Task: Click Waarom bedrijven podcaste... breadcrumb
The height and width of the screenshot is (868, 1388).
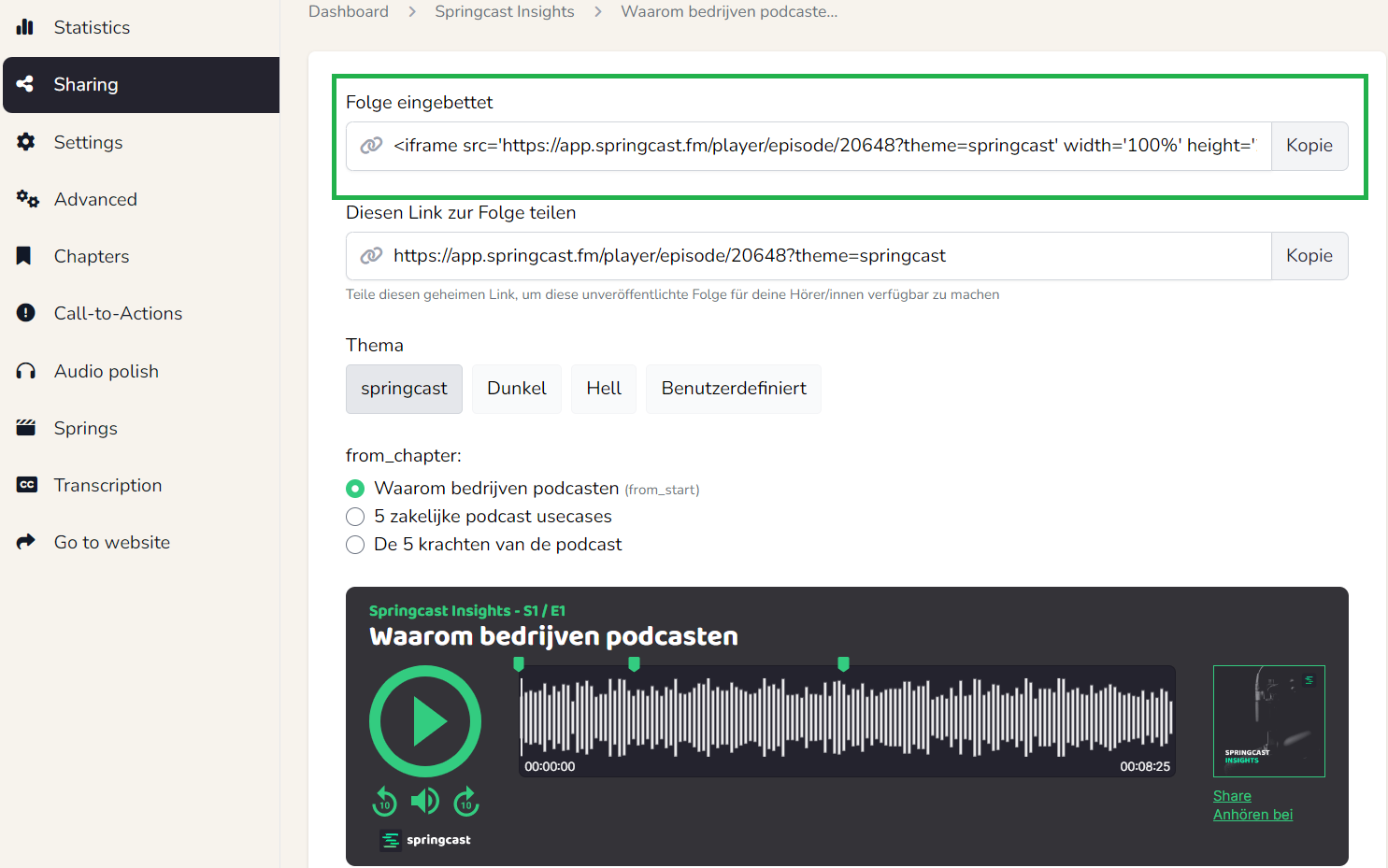Action: tap(729, 11)
